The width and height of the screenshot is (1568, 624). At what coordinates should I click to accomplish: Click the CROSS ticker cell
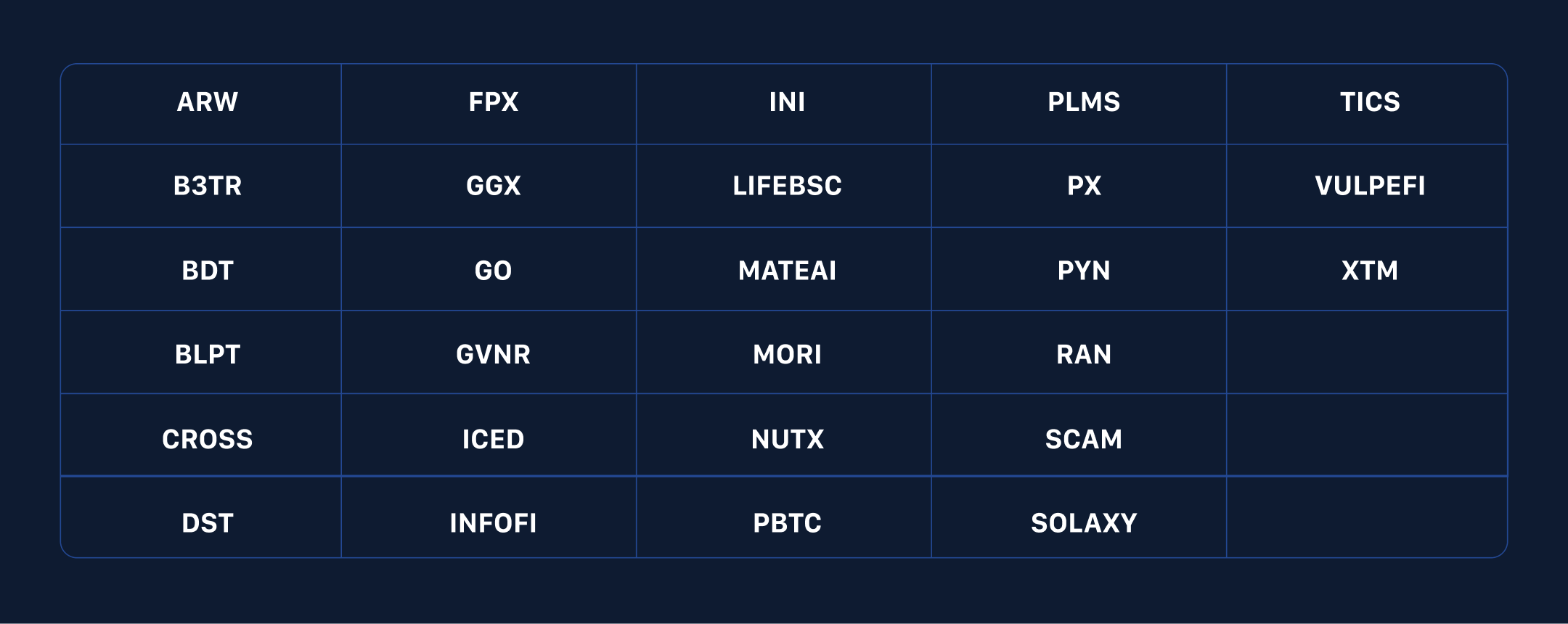tap(208, 439)
